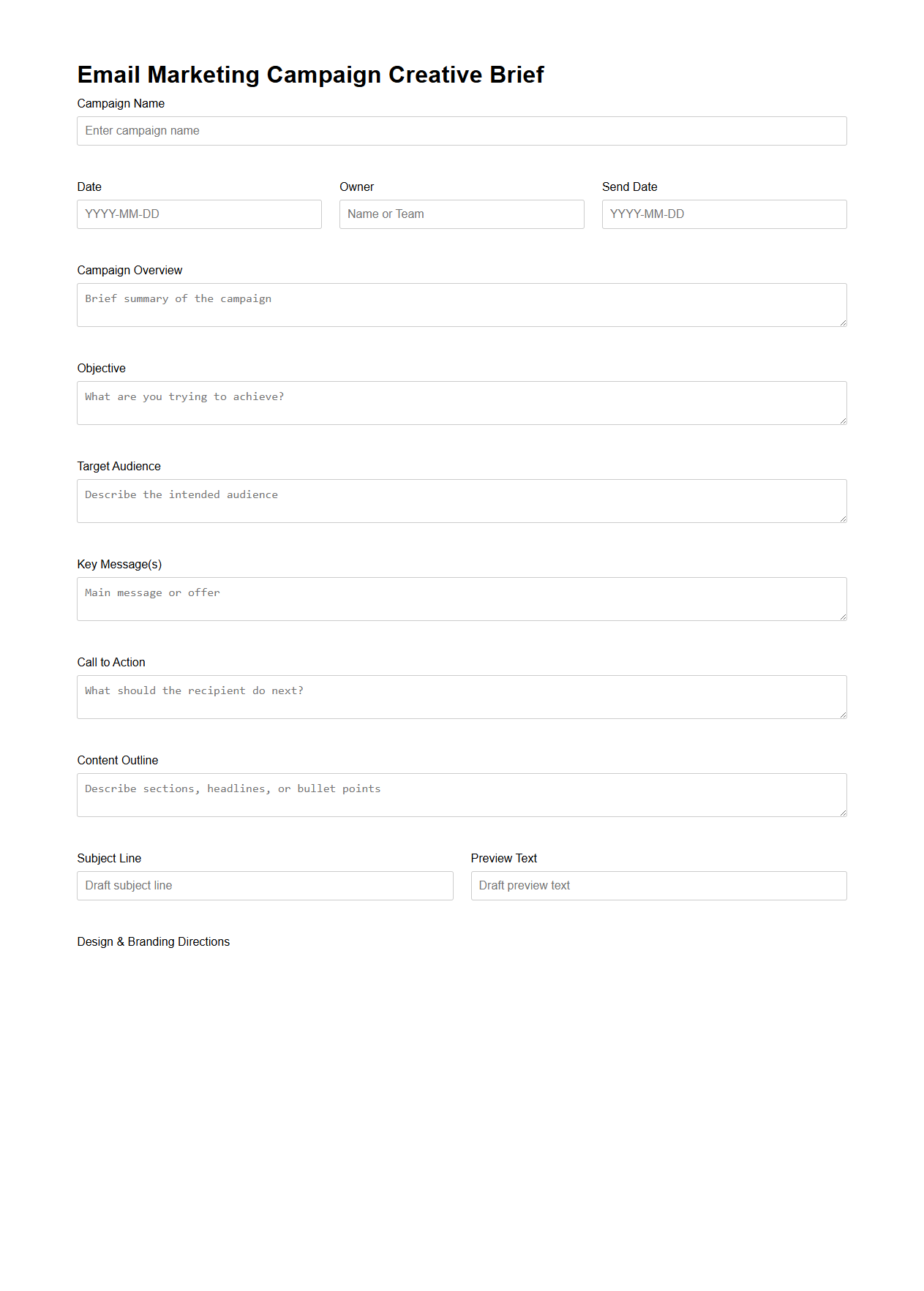Screen dimensions: 924x1291
Task: Select the Preview Text input field
Action: (657, 885)
